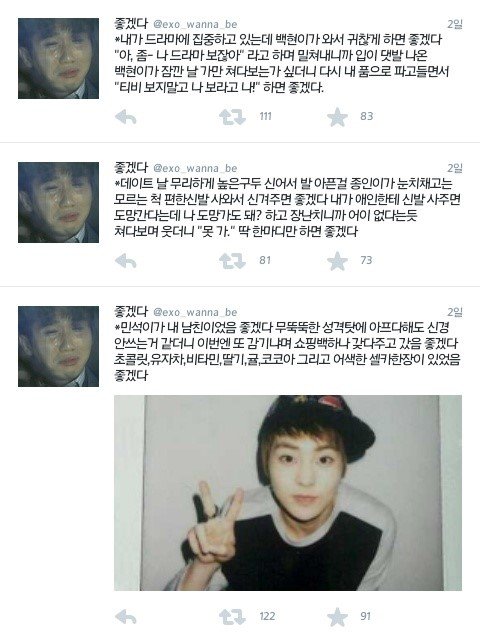Click @exo_wanna_be handle in second tweet

(x=195, y=168)
